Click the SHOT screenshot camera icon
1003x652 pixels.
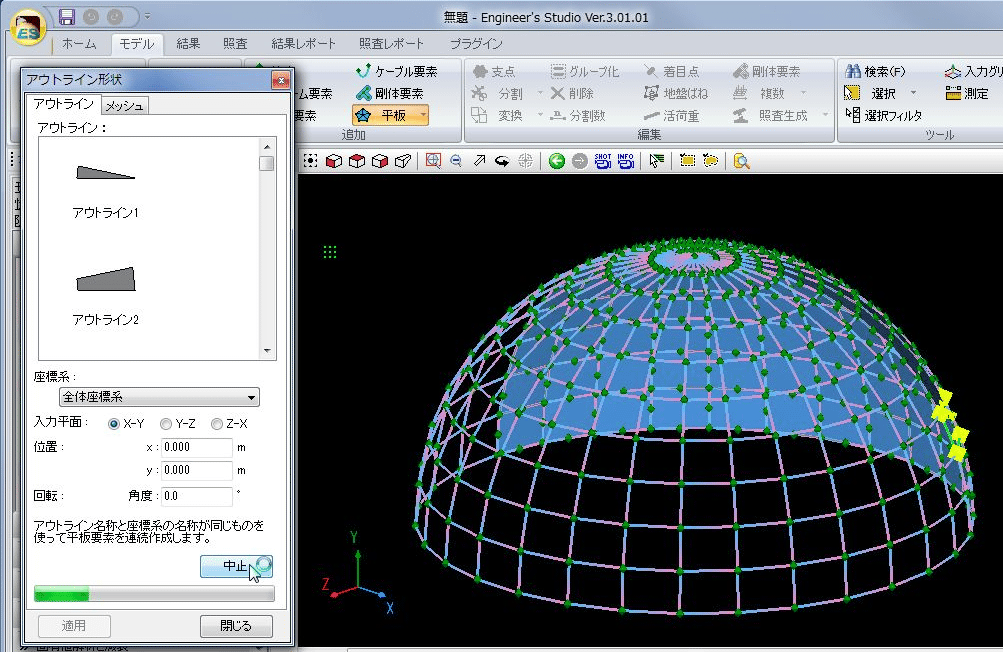[x=603, y=161]
